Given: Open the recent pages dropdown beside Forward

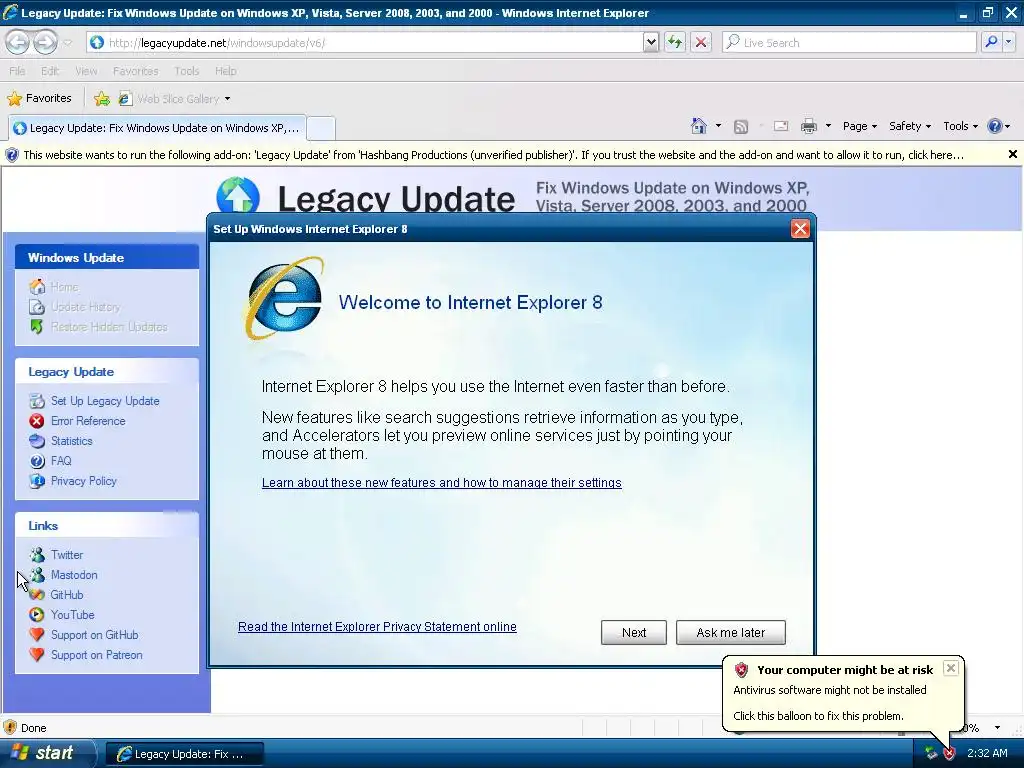Looking at the screenshot, I should click(67, 43).
